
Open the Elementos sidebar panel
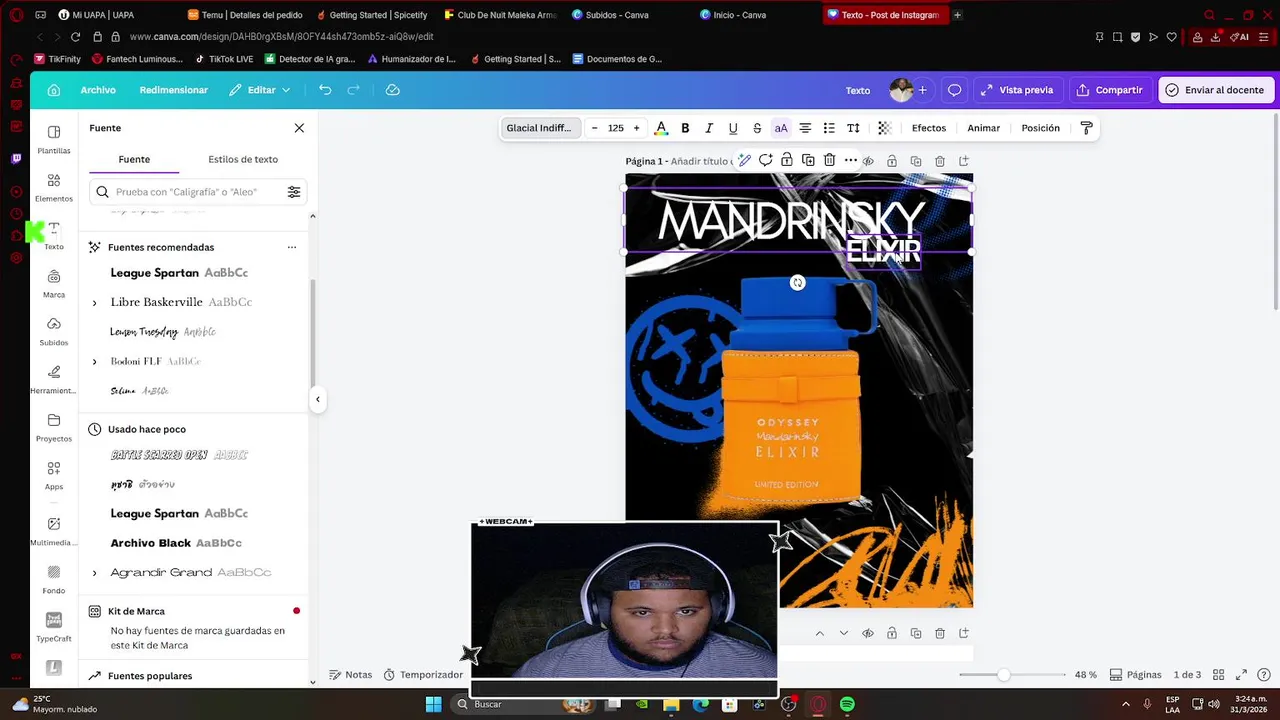pyautogui.click(x=54, y=187)
